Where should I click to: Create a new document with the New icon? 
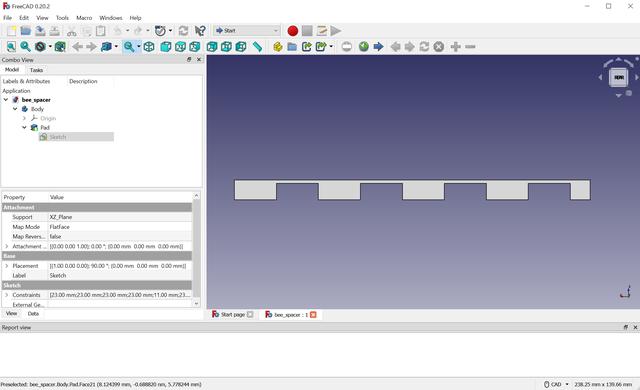click(x=11, y=31)
